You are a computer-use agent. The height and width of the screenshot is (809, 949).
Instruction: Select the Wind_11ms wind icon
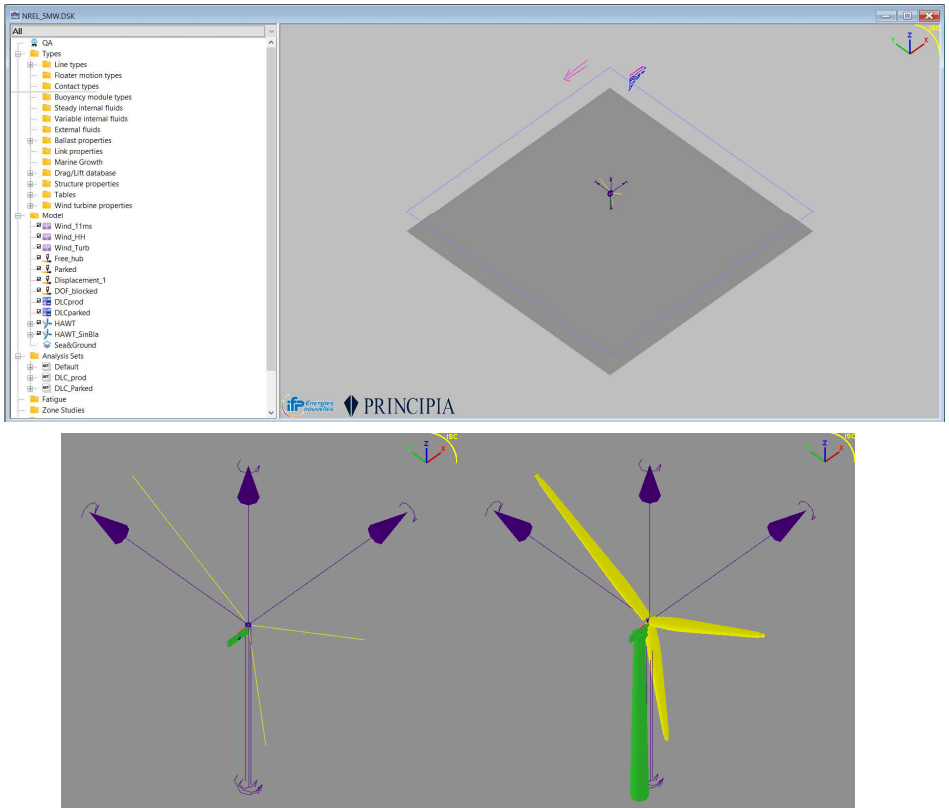click(x=47, y=226)
